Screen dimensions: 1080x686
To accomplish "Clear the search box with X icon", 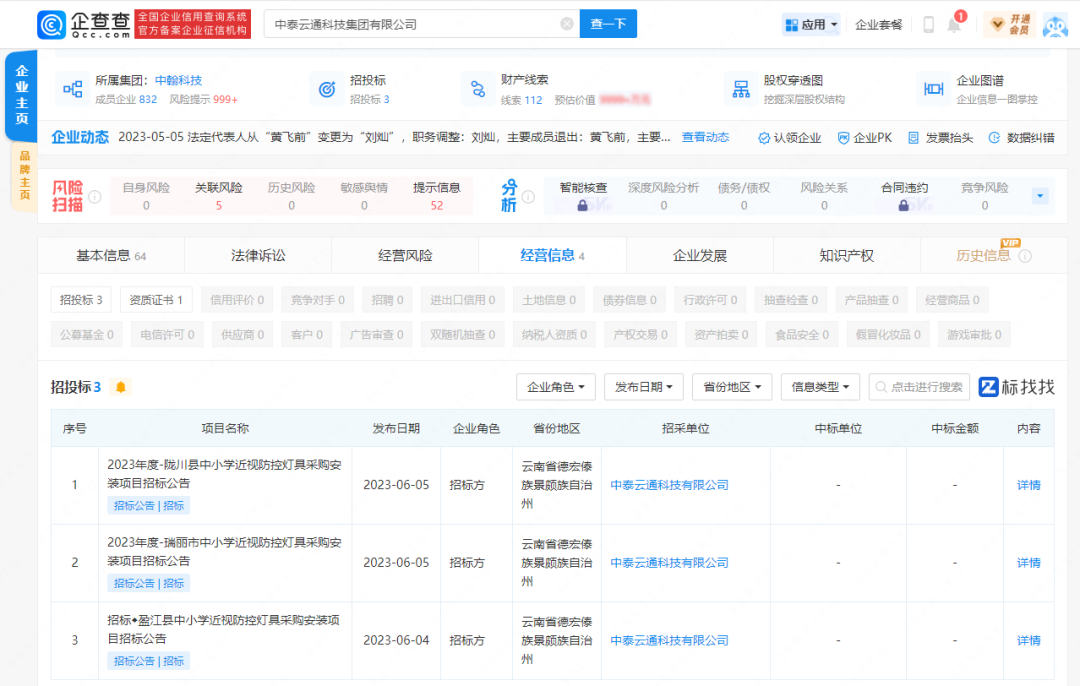I will click(567, 24).
